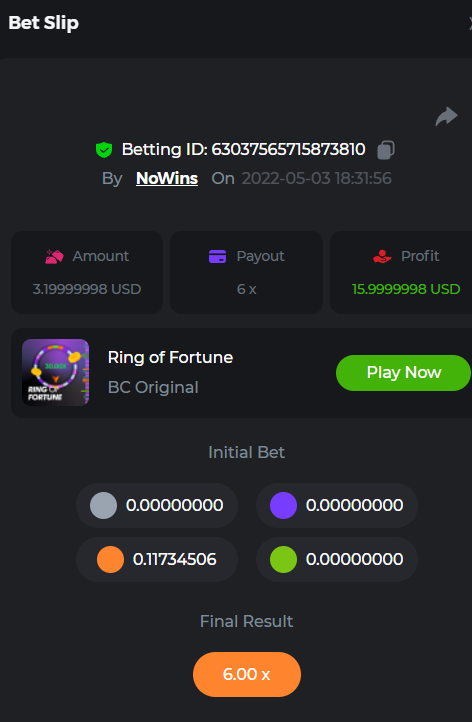Select the orange color bet swatch
The height and width of the screenshot is (722, 472).
click(x=111, y=559)
